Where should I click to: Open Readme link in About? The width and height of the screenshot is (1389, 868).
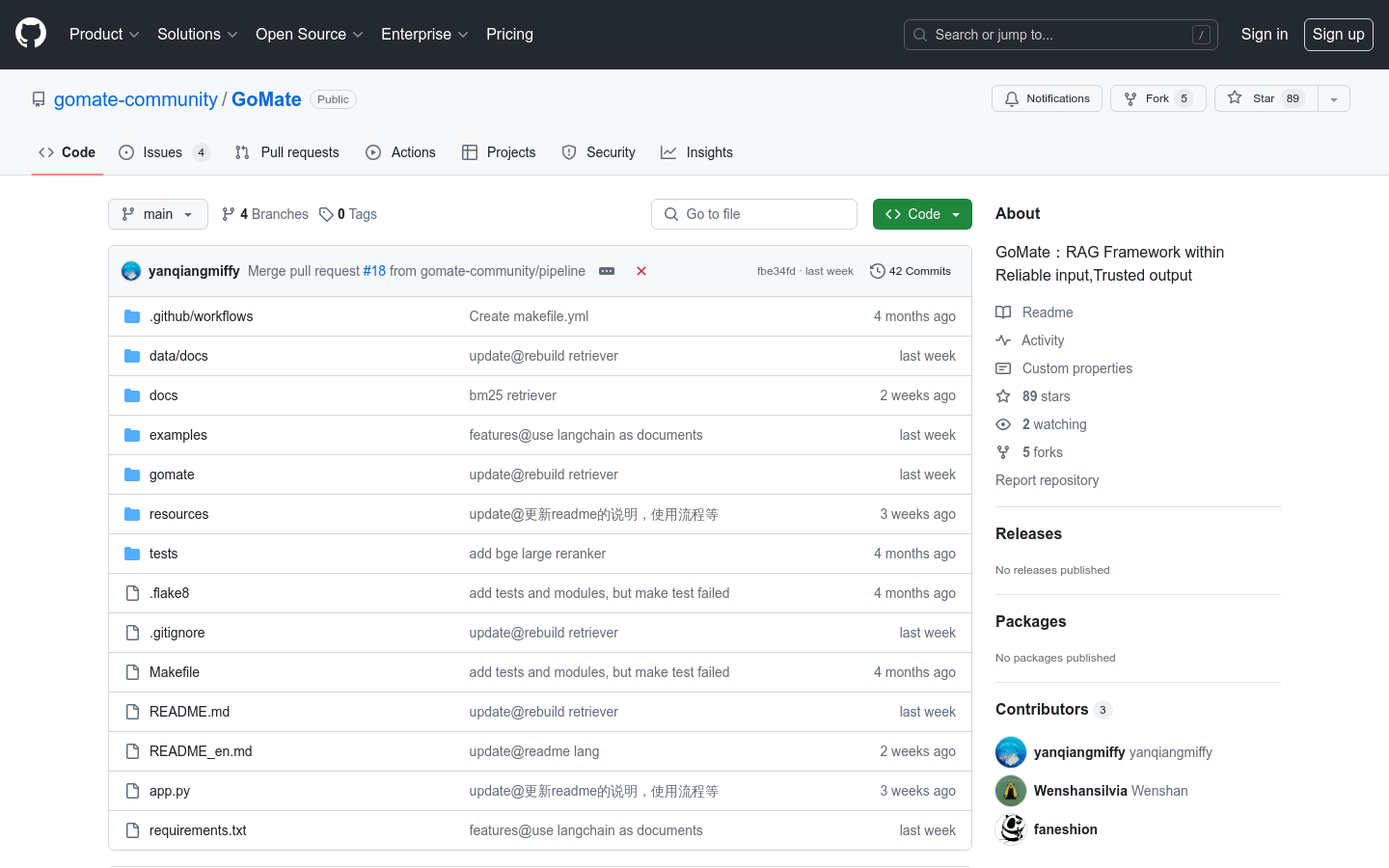(x=1034, y=312)
